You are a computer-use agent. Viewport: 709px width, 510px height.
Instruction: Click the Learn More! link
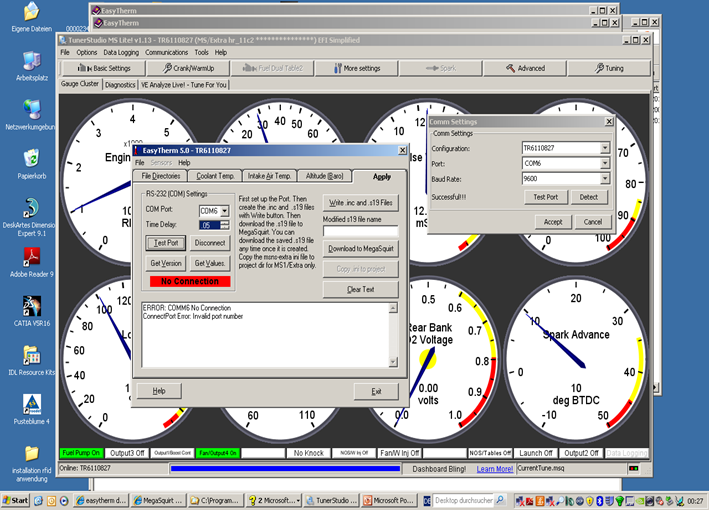coord(495,468)
